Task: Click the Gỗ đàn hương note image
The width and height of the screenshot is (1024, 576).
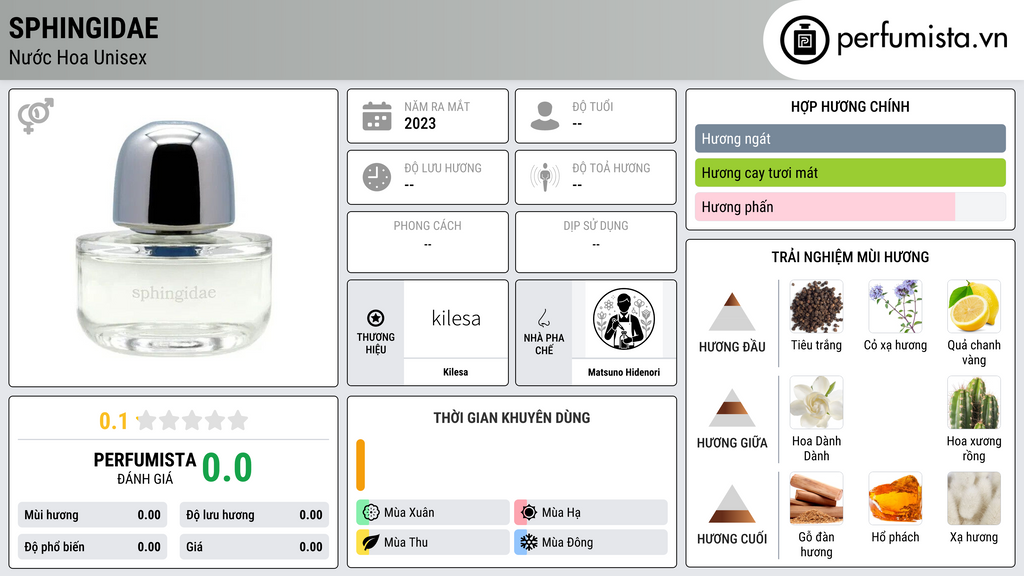Action: coord(816,499)
